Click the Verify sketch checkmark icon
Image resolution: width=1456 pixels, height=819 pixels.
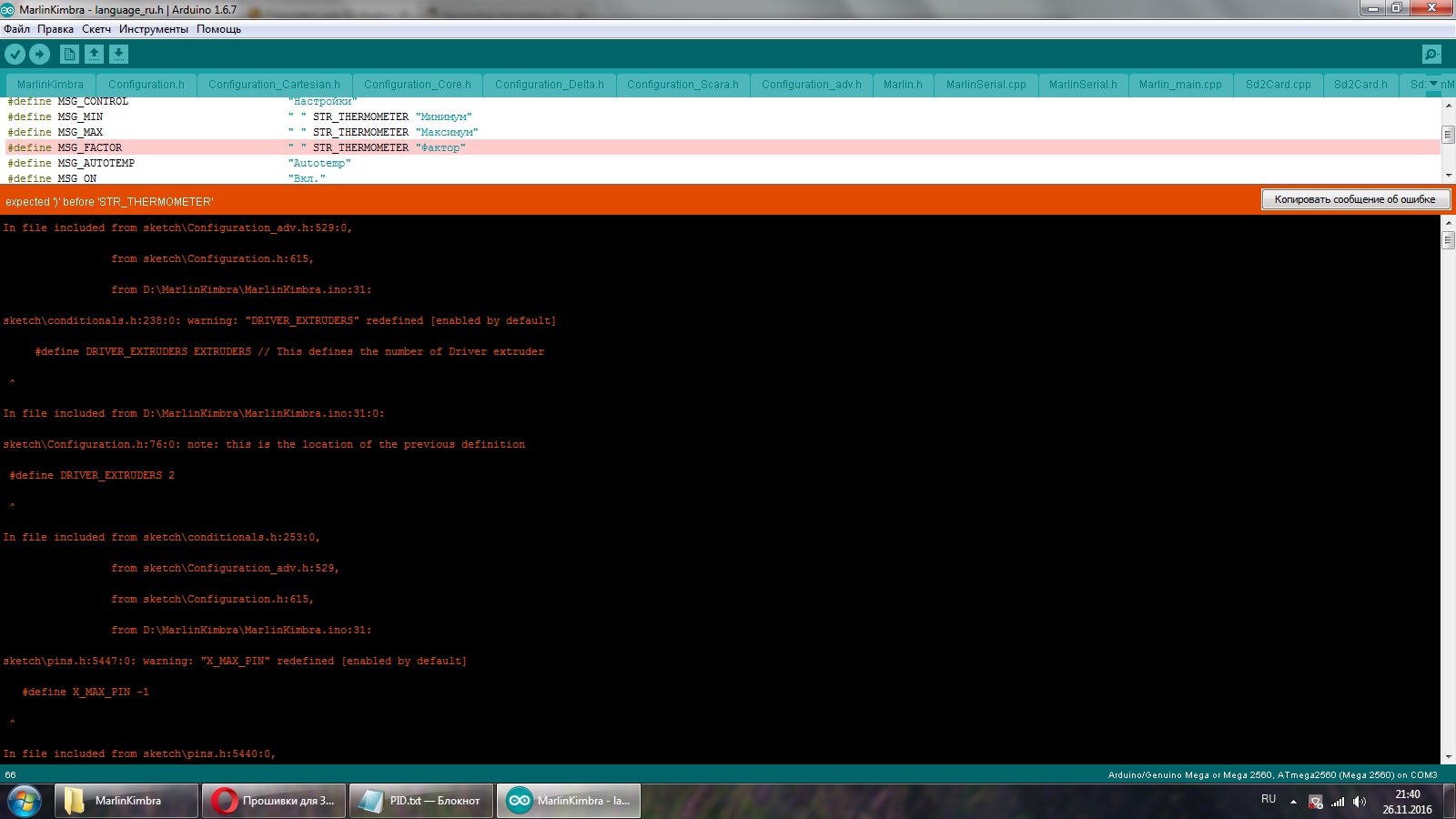[x=15, y=55]
